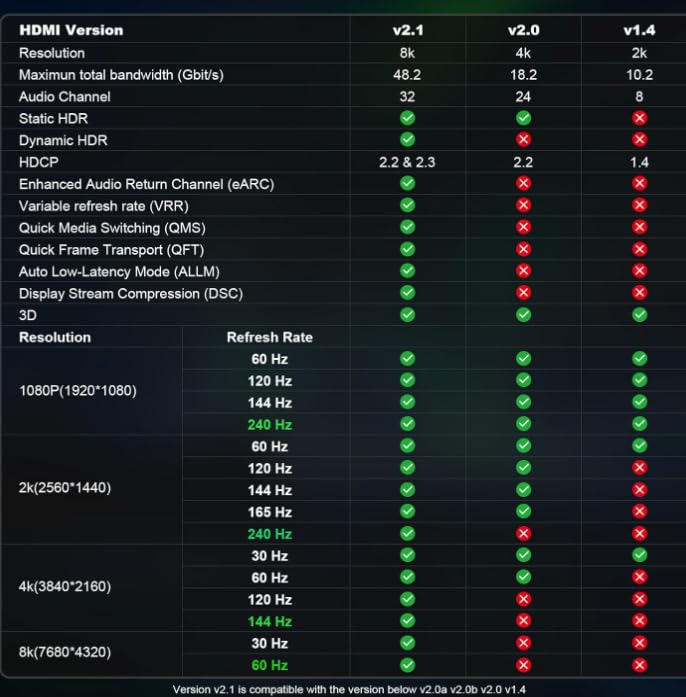
Task: Select v2.0 red cross for Variable refresh rate
Action: coord(523,205)
